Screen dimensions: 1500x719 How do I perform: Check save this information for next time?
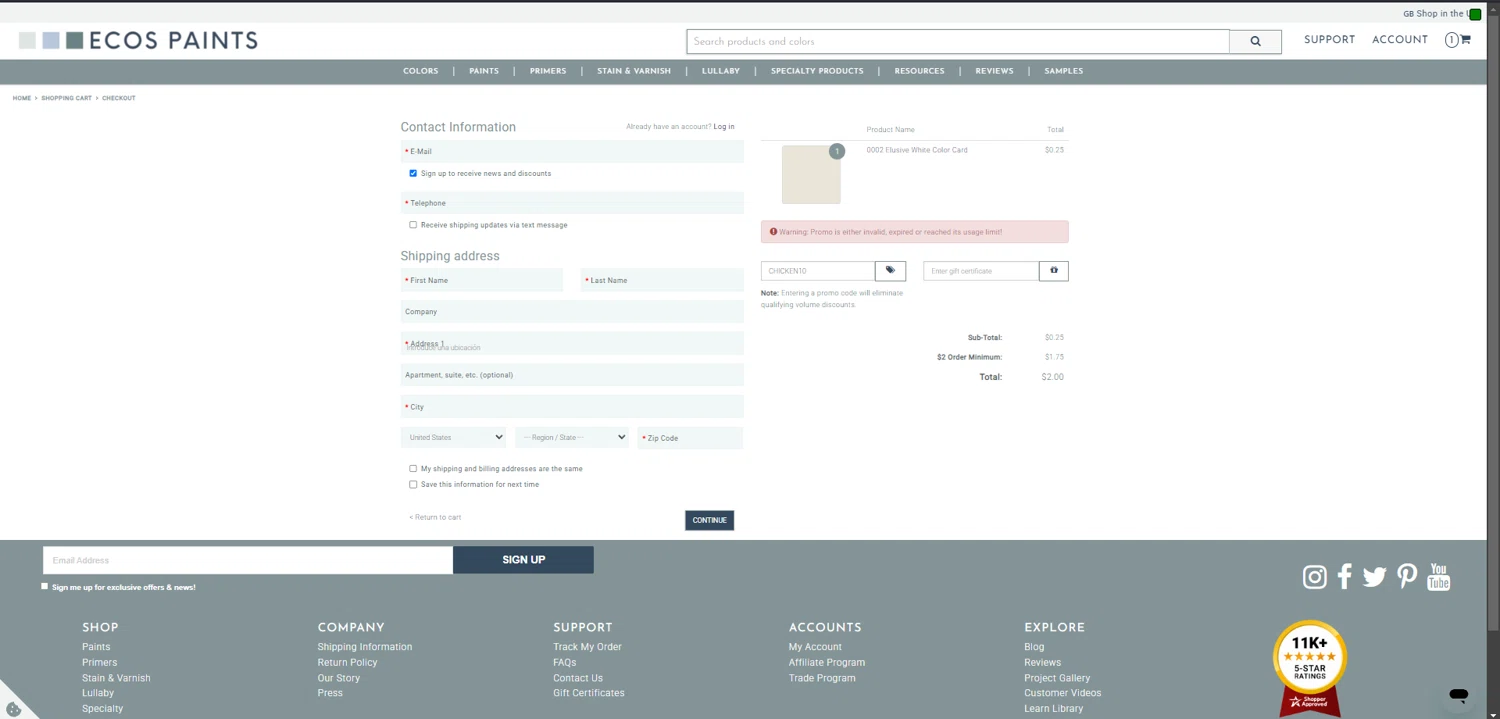tap(413, 484)
